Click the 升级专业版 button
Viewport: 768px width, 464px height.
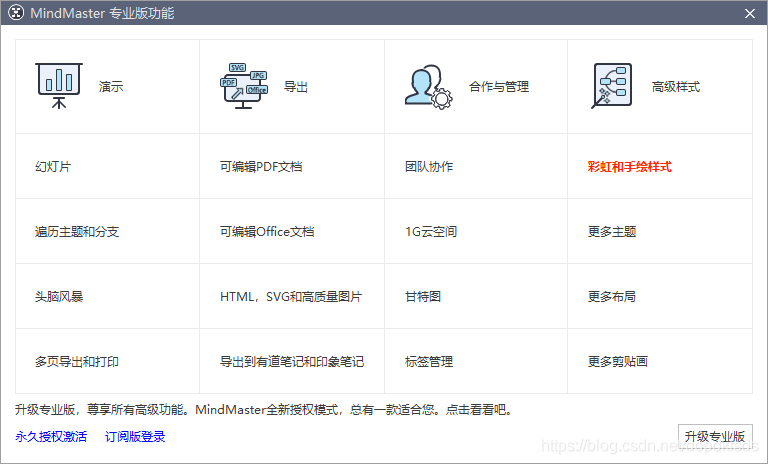tap(715, 436)
